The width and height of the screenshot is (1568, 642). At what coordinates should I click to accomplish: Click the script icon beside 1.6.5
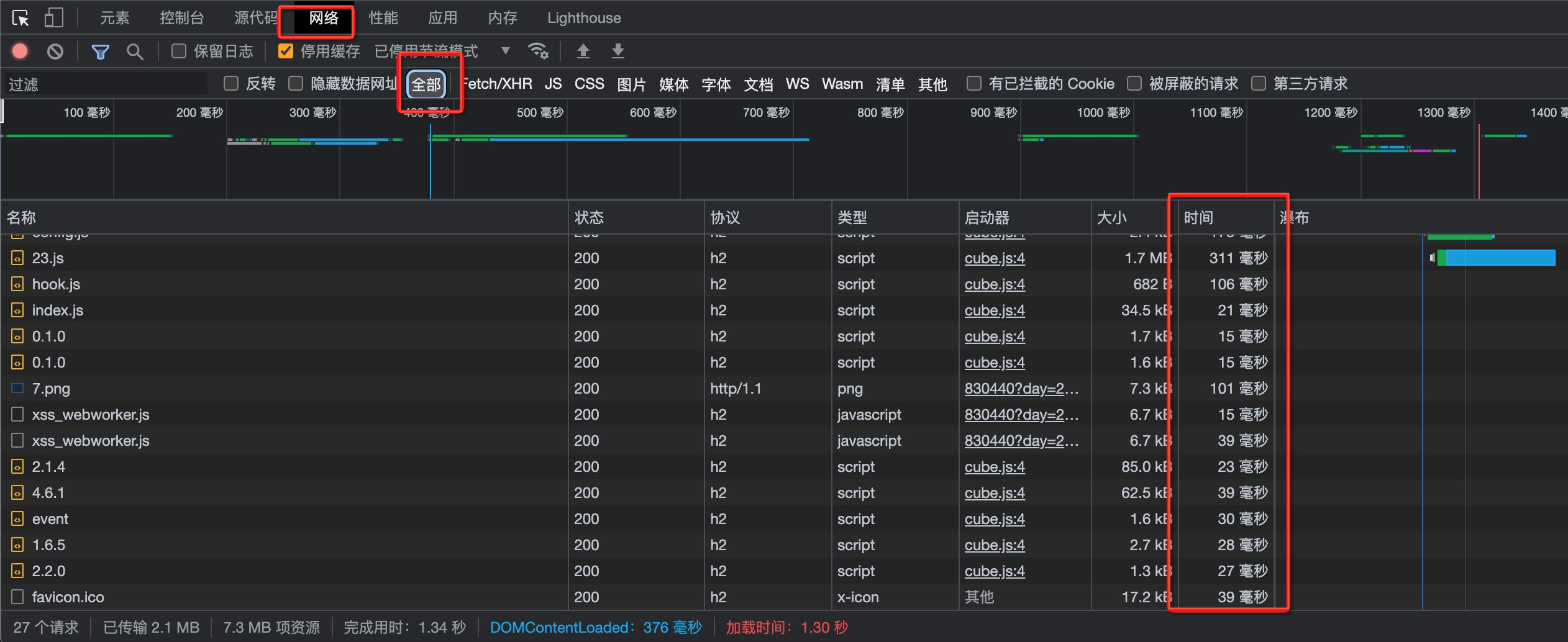pos(17,545)
